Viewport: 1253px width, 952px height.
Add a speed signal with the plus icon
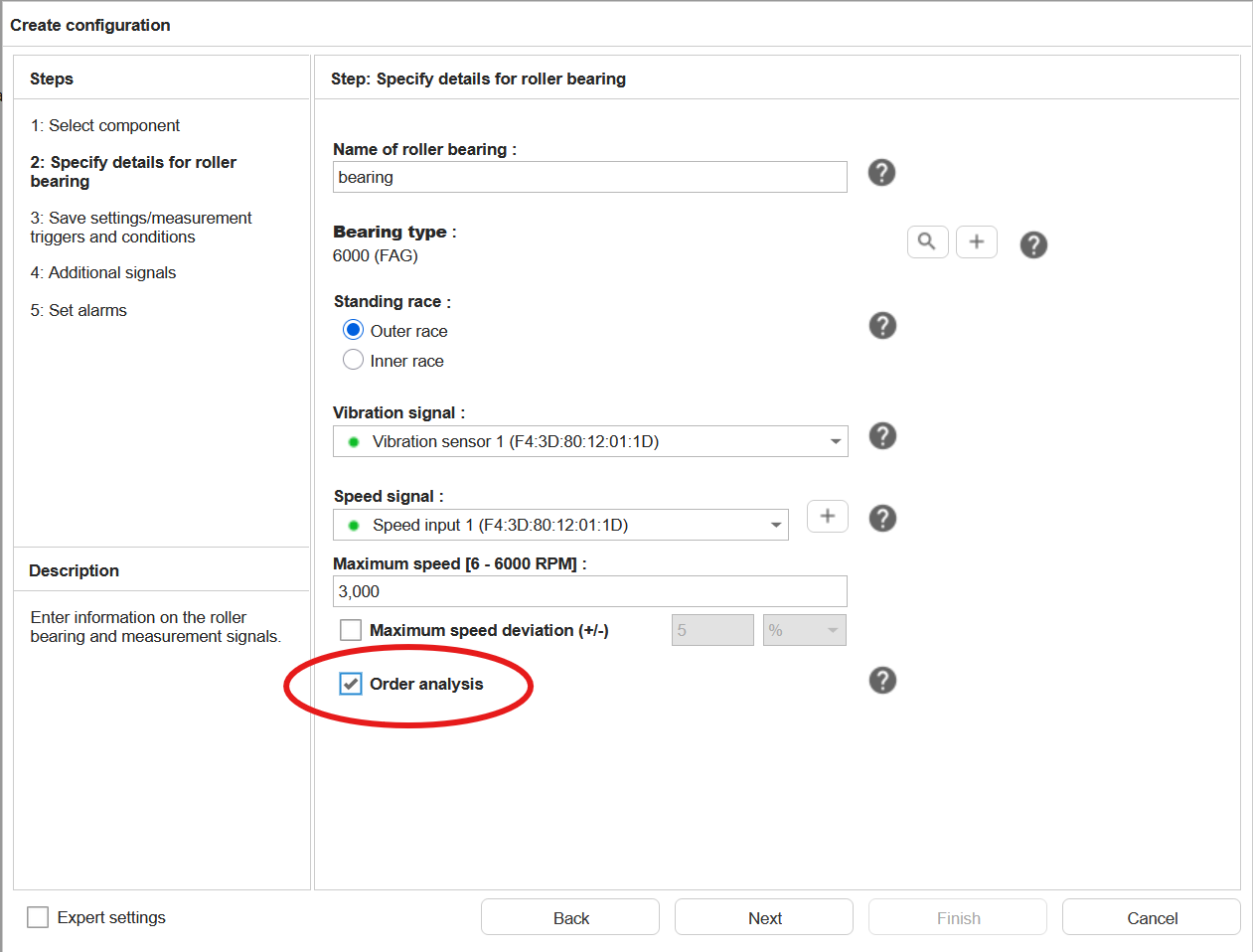click(827, 516)
